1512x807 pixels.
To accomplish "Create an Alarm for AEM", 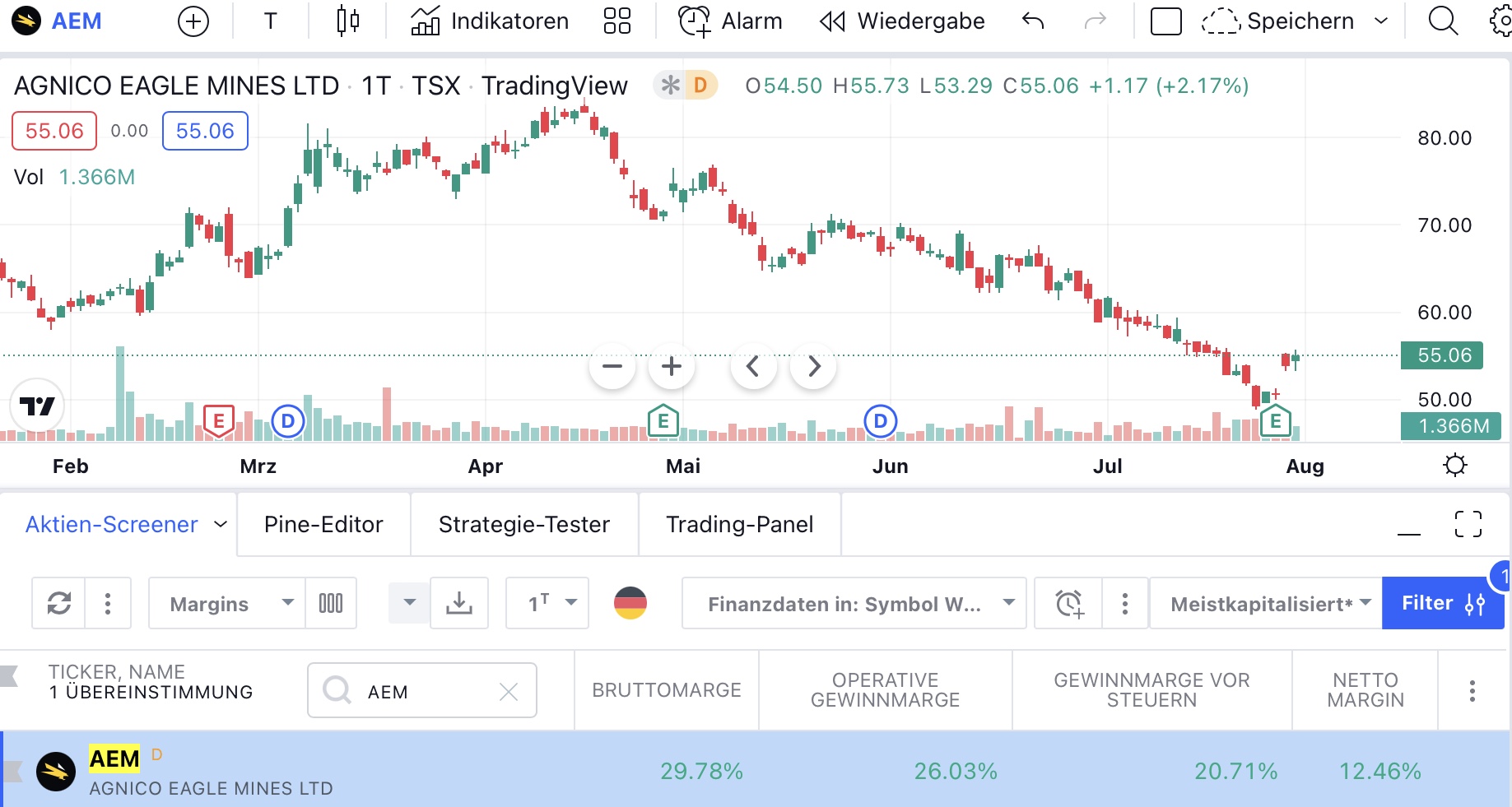I will point(730,21).
